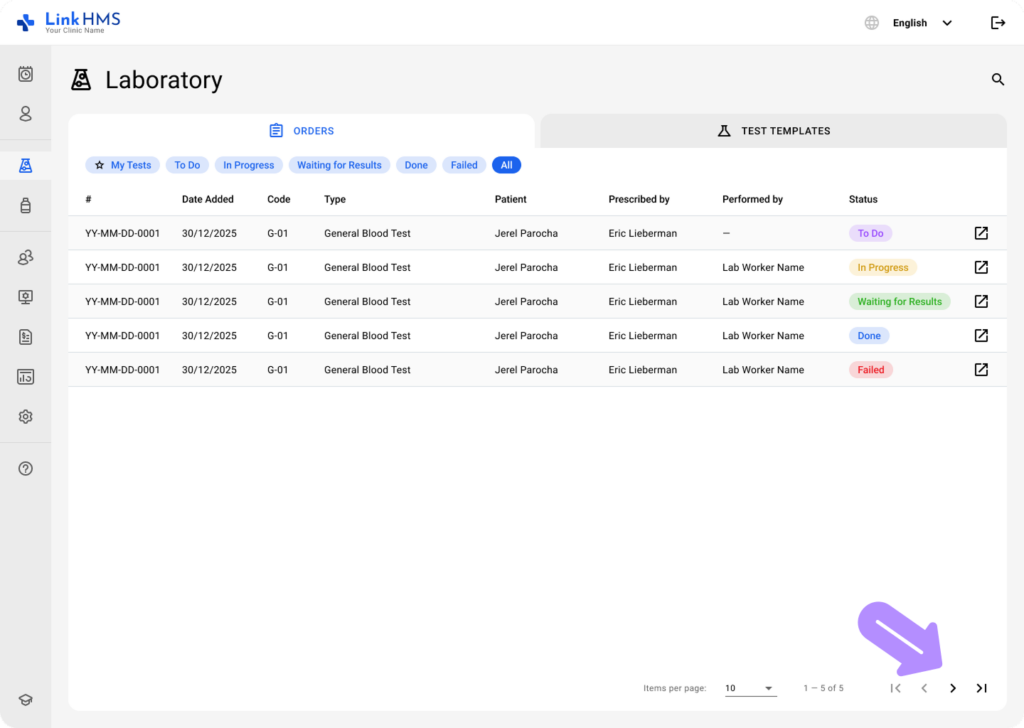
Task: Go to the next page arrow
Action: tap(953, 688)
